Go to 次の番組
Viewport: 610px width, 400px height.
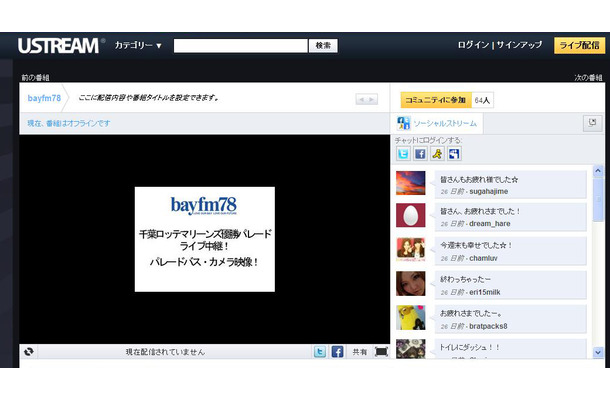coord(588,77)
